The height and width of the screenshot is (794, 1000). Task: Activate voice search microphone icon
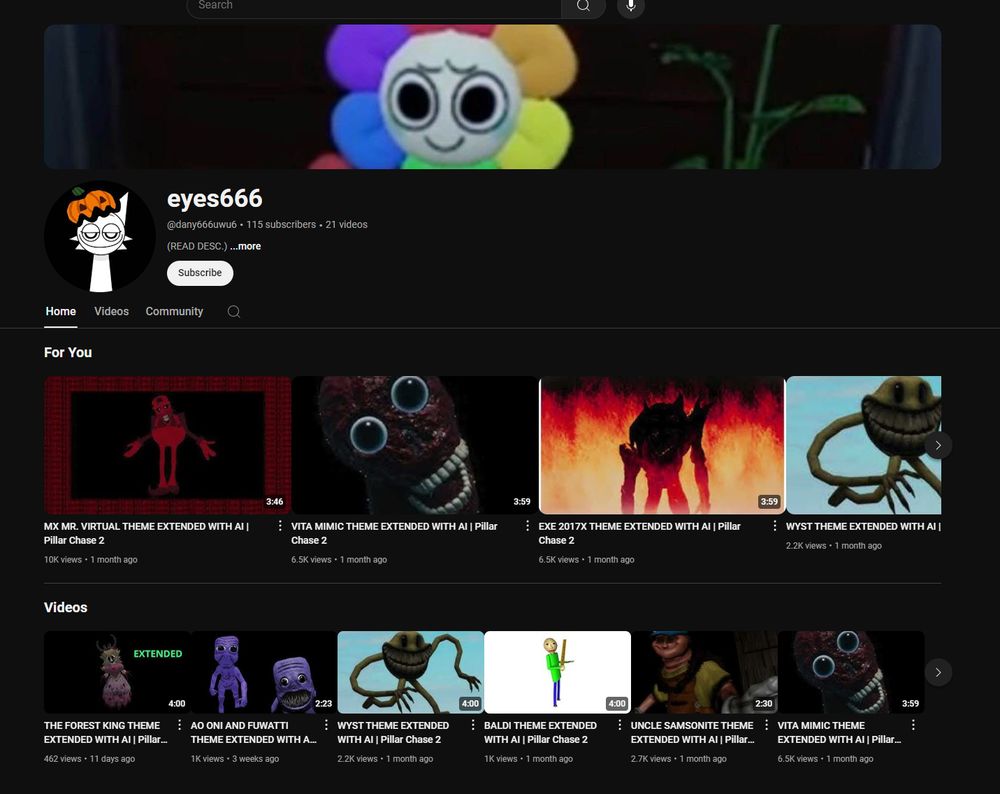tap(631, 6)
